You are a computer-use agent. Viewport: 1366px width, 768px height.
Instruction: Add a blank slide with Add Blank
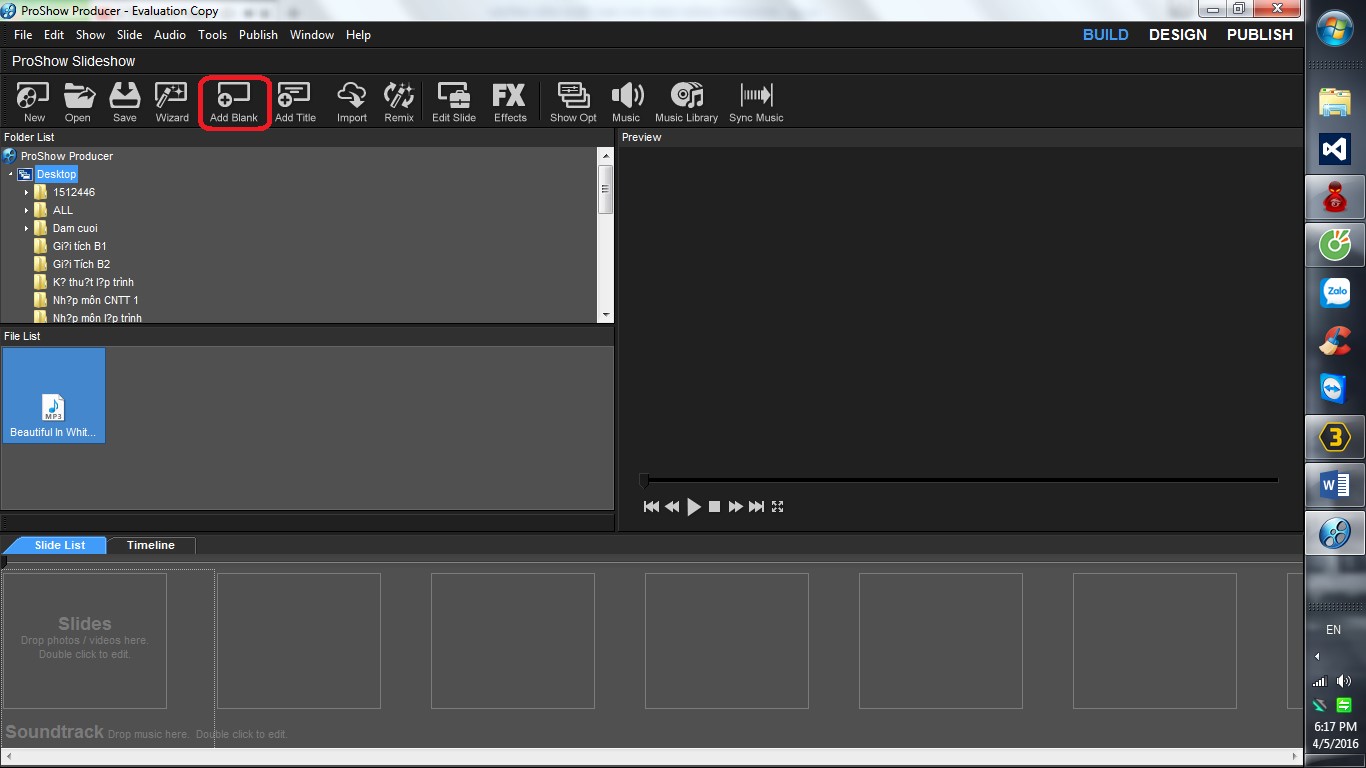coord(234,103)
